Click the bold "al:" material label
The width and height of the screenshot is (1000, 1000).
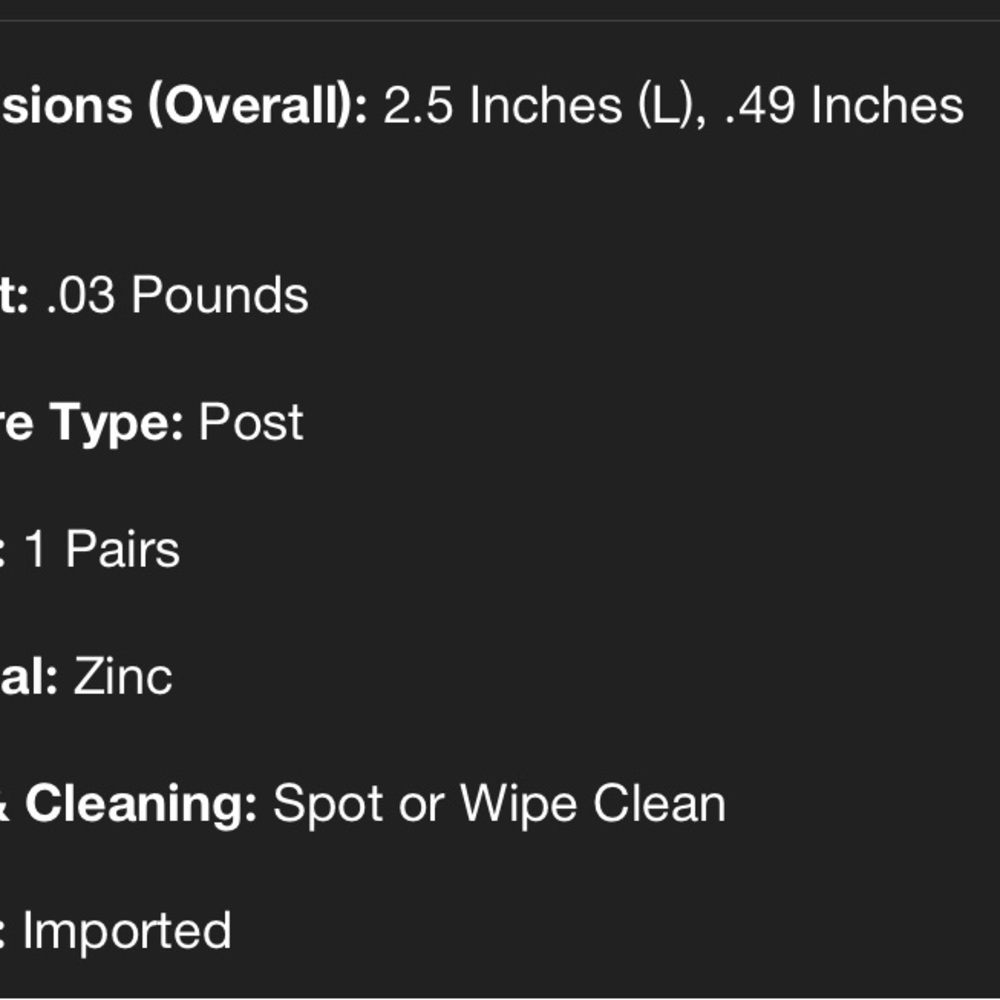click(29, 676)
